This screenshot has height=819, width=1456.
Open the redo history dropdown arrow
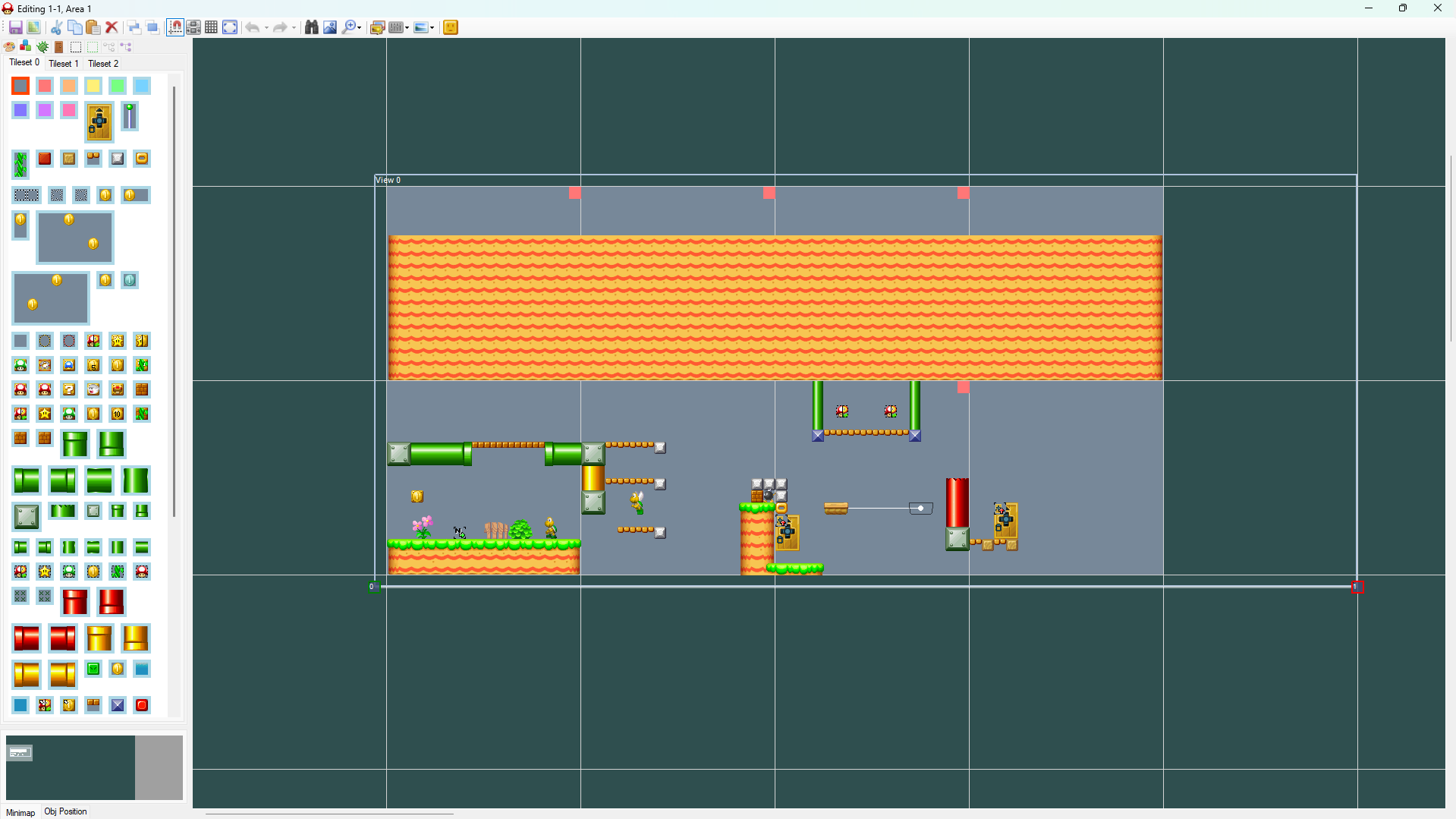pyautogui.click(x=294, y=27)
